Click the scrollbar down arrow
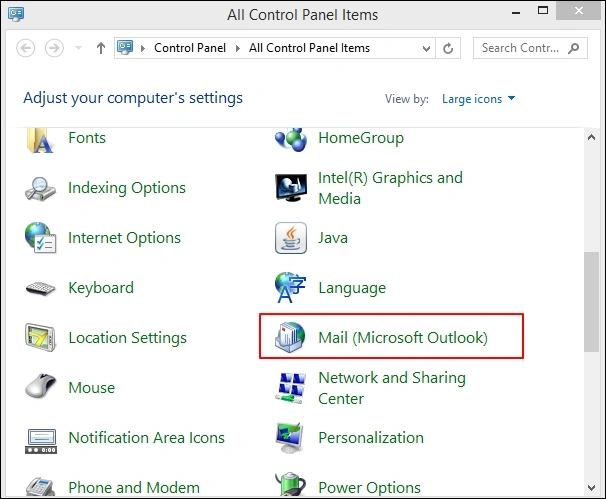 click(591, 488)
